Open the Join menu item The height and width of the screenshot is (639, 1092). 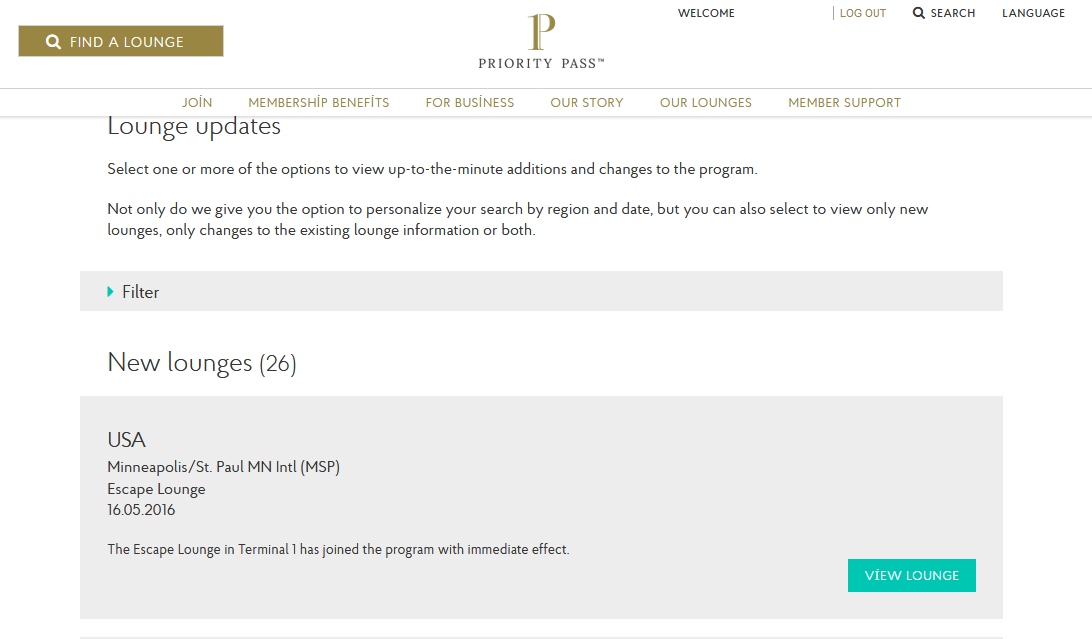pyautogui.click(x=197, y=102)
